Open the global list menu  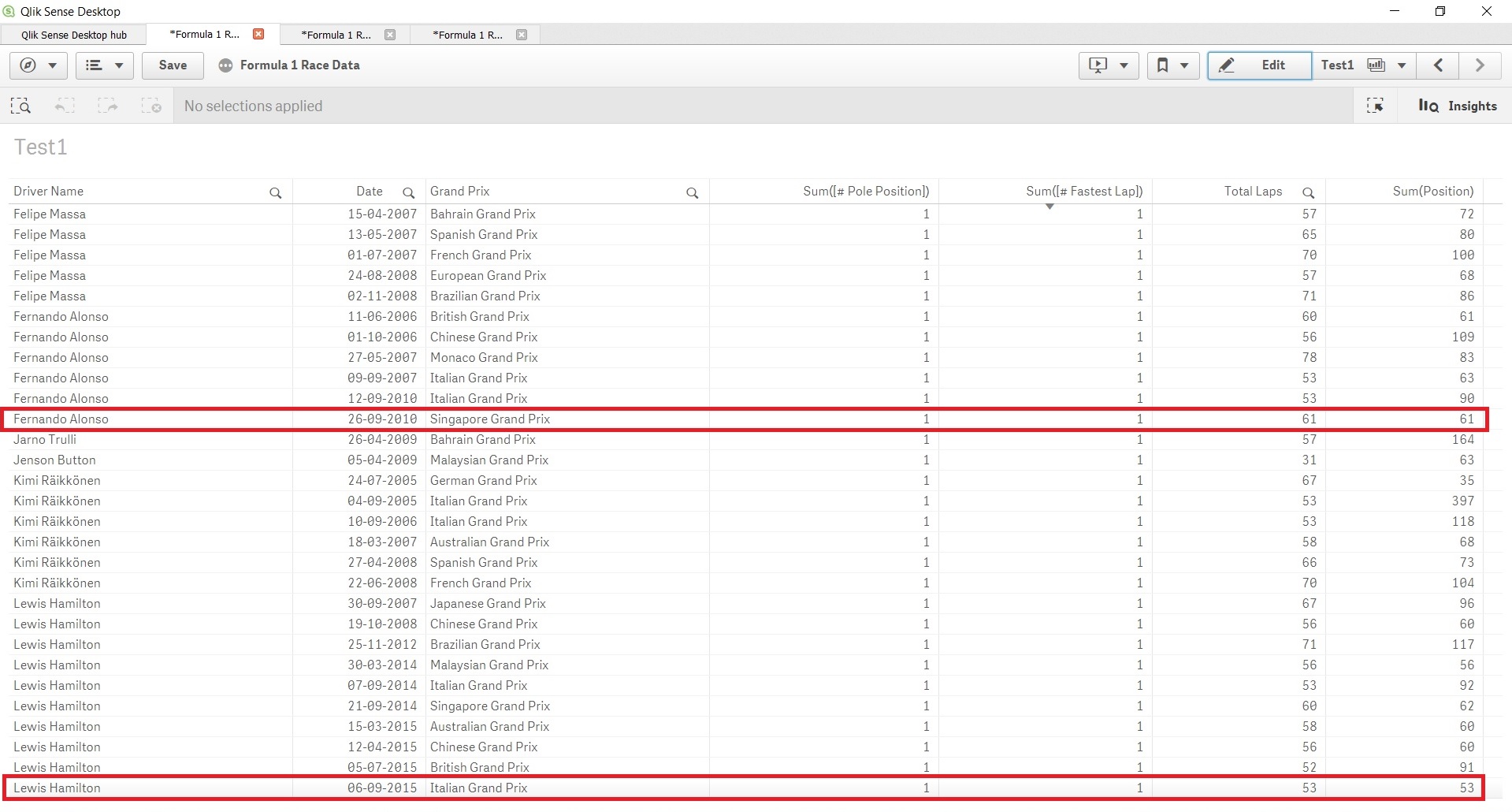tap(104, 65)
